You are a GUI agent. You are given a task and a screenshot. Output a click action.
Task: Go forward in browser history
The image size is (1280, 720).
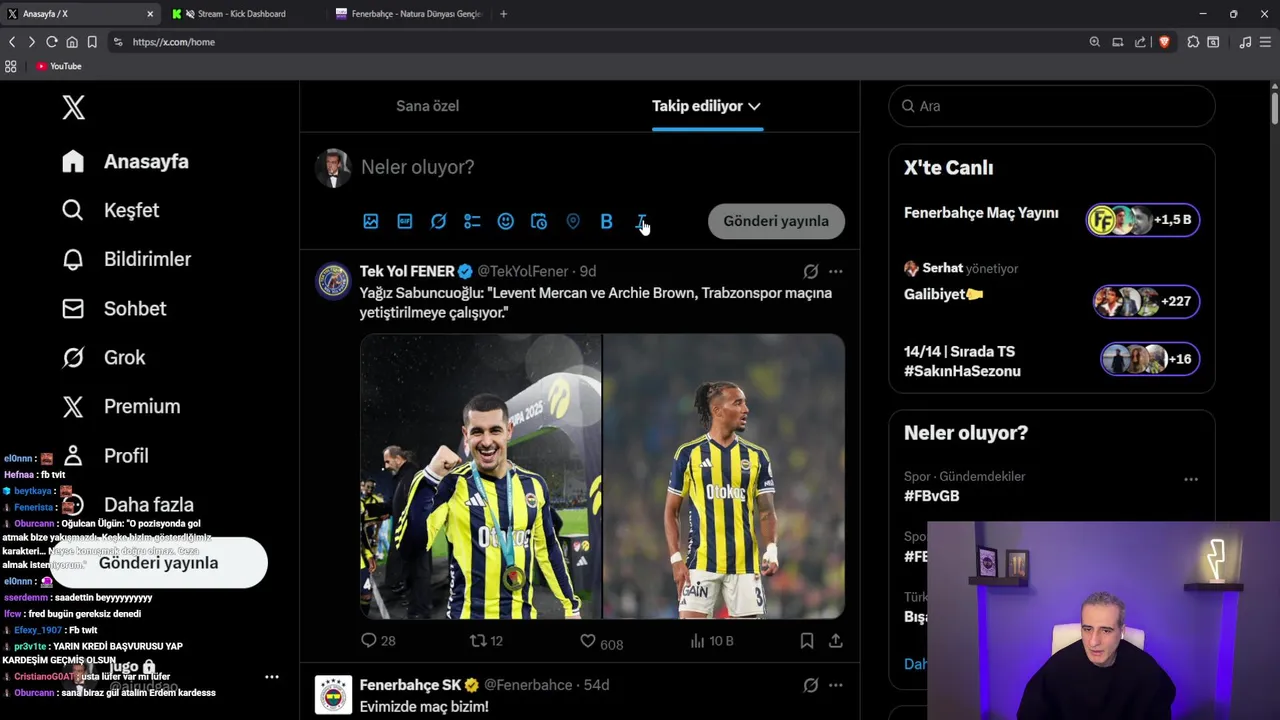click(x=31, y=42)
